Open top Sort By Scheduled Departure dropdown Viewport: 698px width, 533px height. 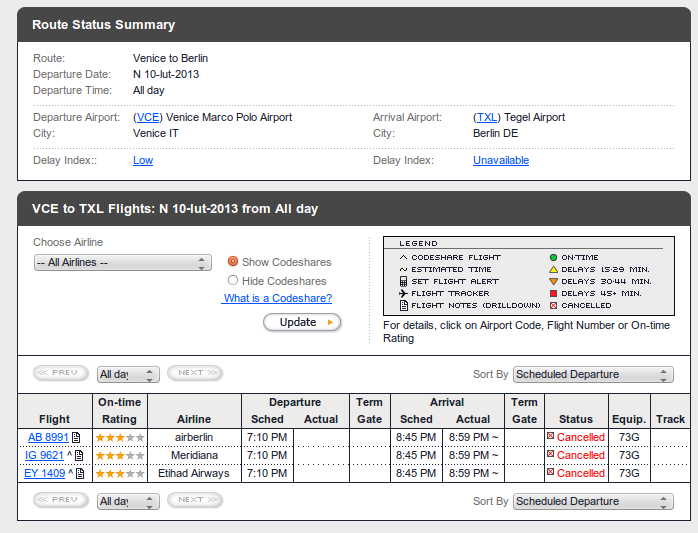tap(593, 374)
